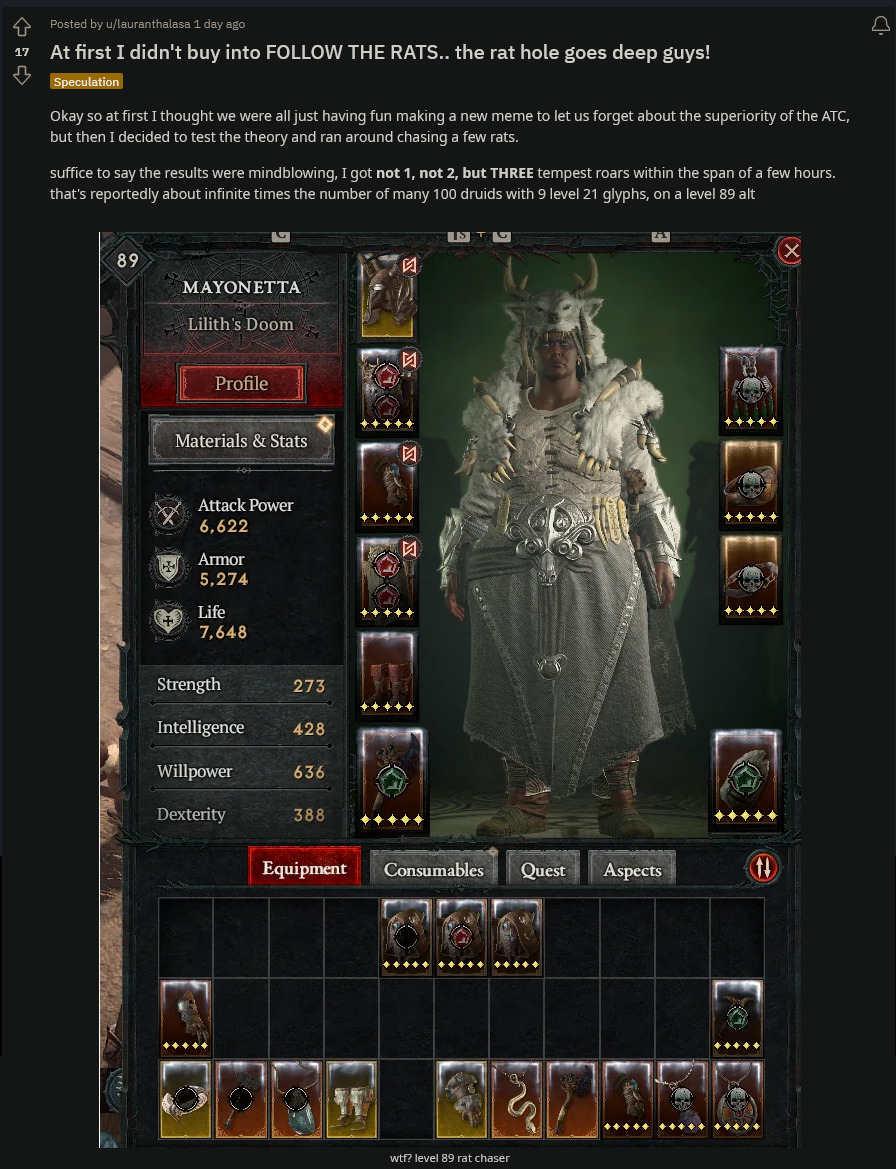Close the character panel with red X
896x1169 pixels.
790,251
